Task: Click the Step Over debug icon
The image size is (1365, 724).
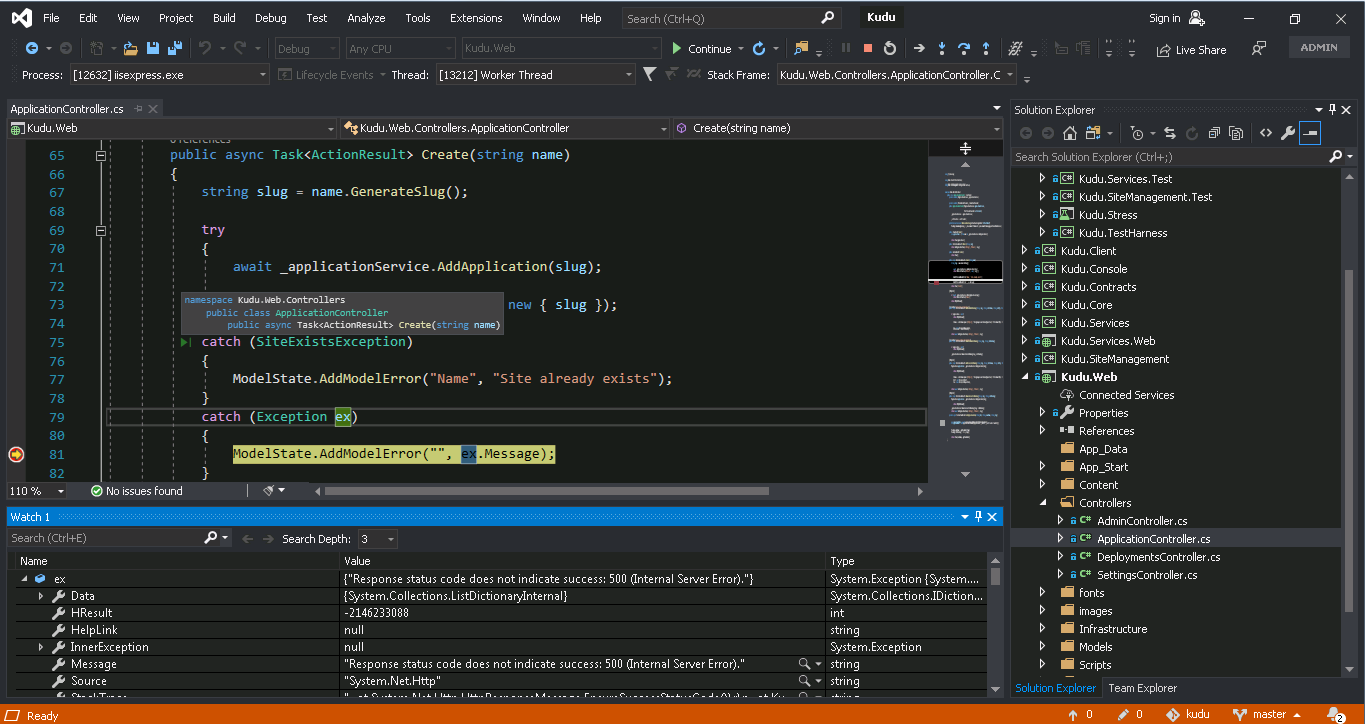Action: [963, 48]
